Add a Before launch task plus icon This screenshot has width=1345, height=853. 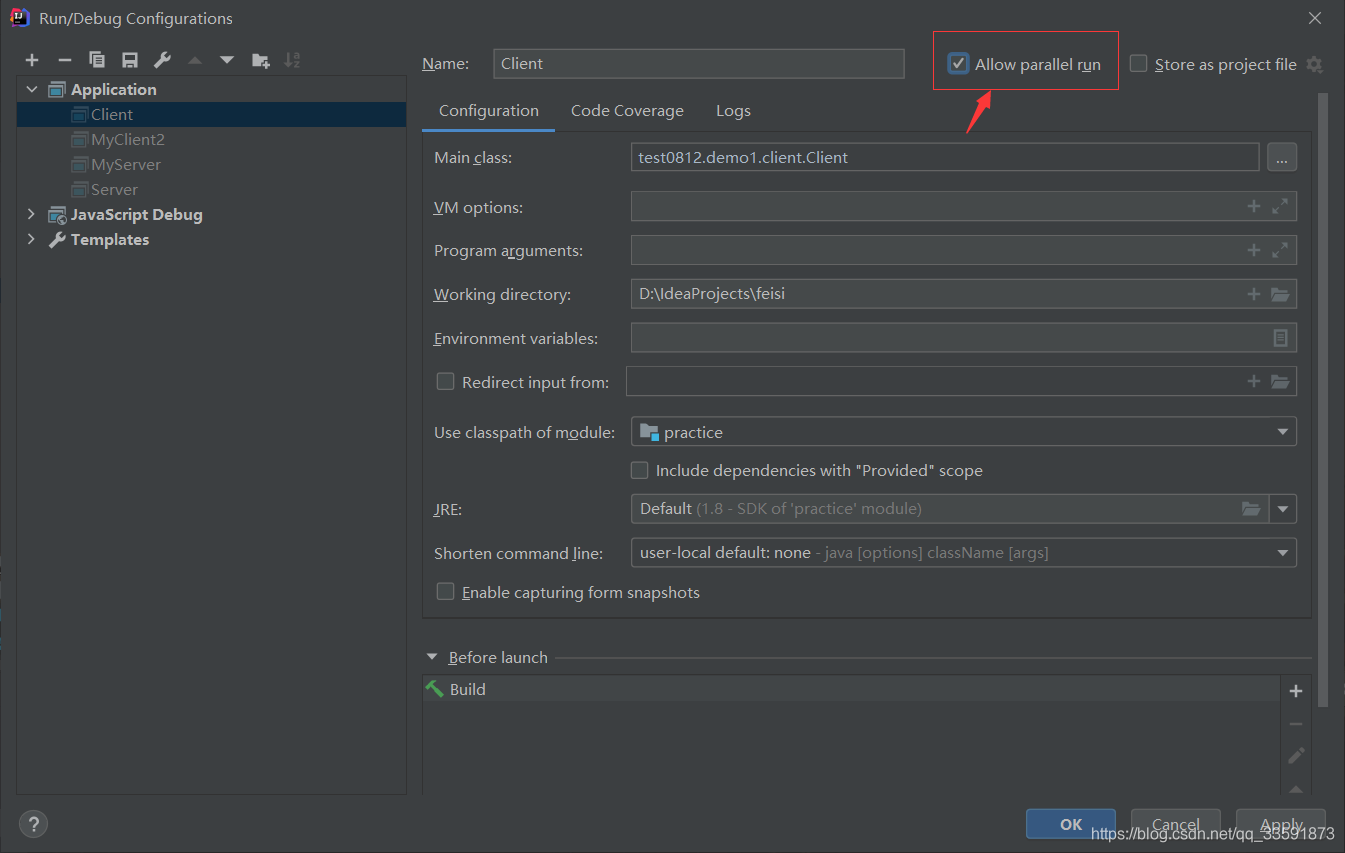point(1296,691)
